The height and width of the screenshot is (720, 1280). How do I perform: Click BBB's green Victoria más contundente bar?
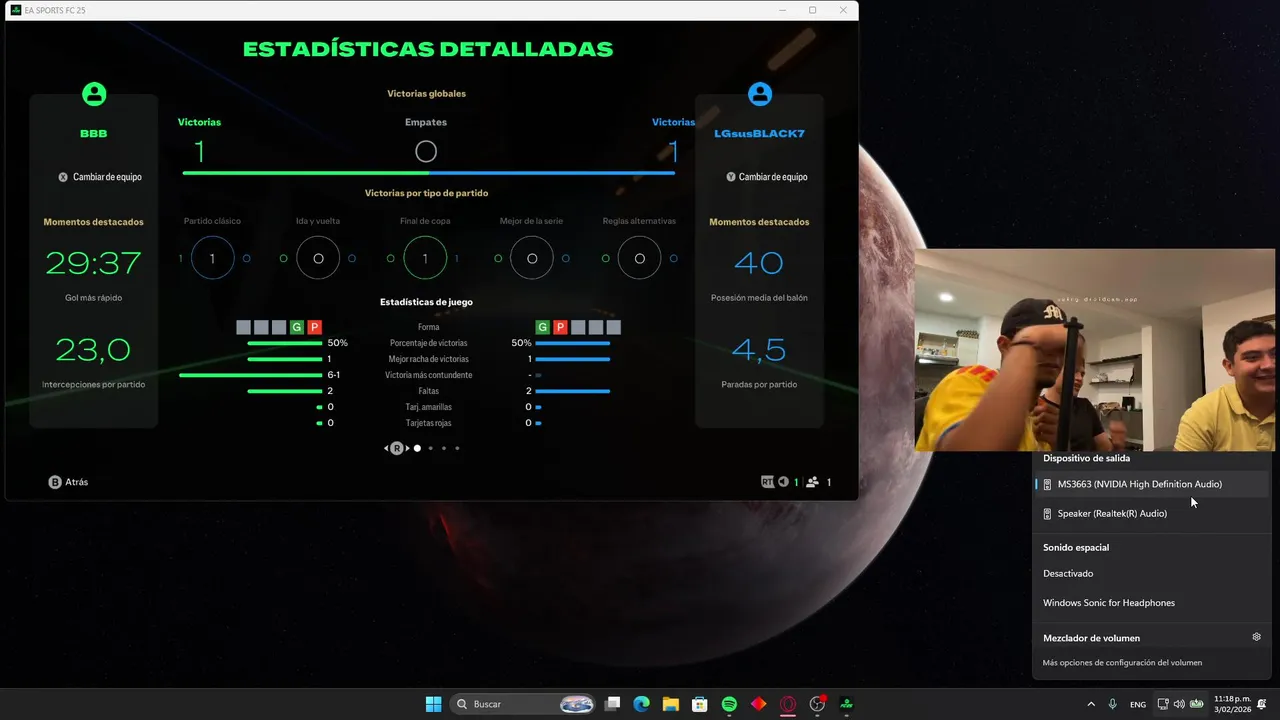point(250,375)
